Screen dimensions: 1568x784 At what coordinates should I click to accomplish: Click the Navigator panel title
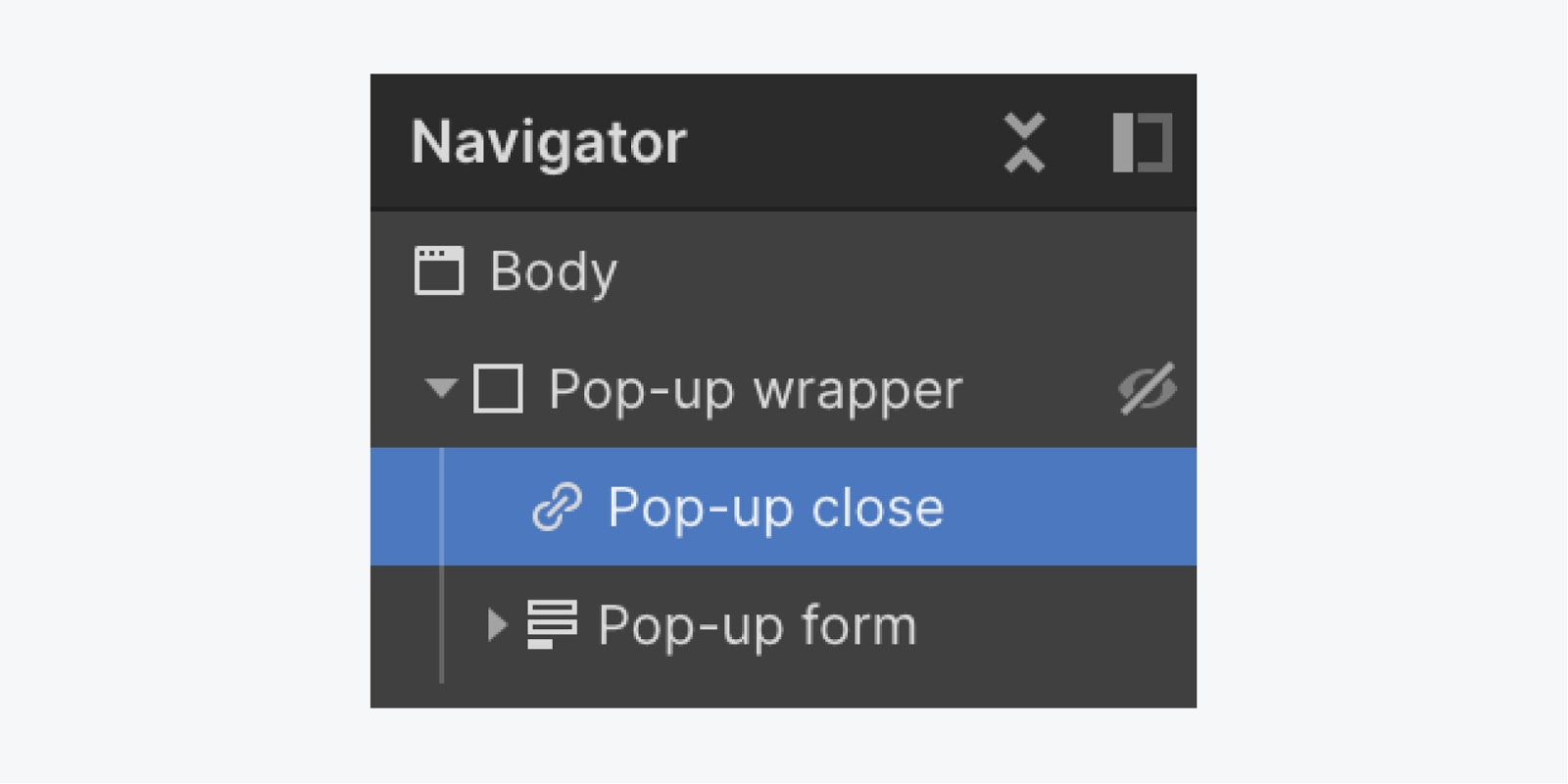pyautogui.click(x=549, y=143)
